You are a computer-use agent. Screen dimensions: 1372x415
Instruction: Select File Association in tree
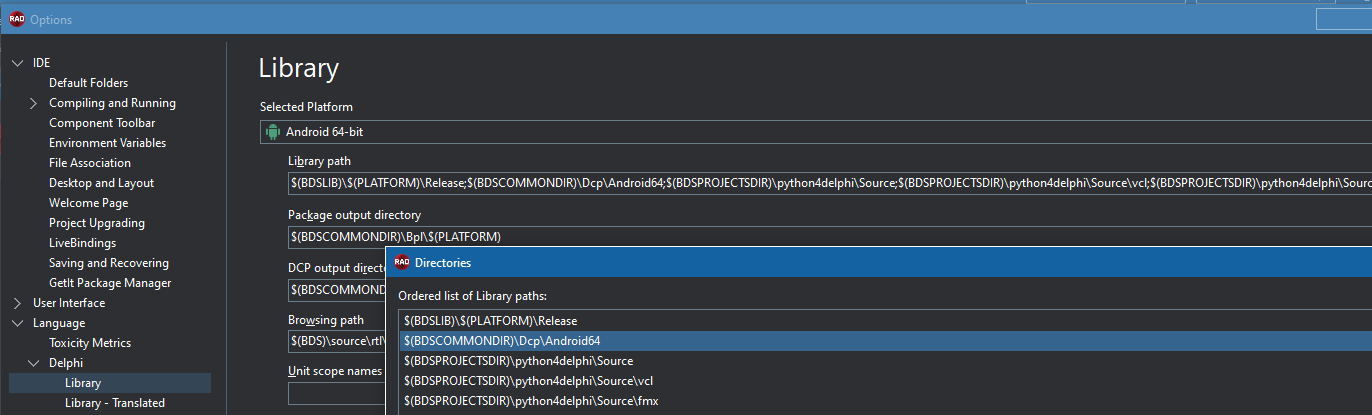pyautogui.click(x=90, y=163)
